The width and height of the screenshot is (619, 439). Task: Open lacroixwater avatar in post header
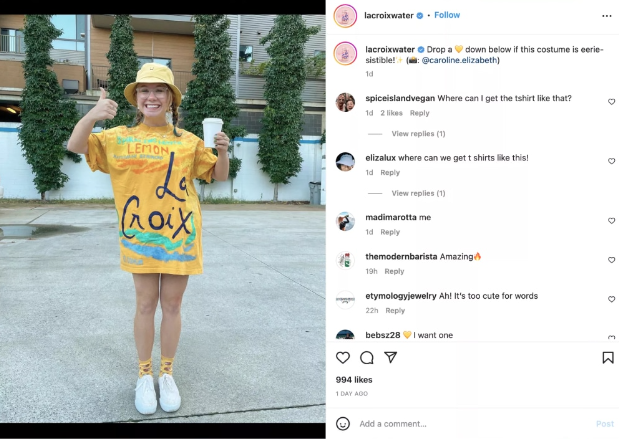pyautogui.click(x=345, y=16)
